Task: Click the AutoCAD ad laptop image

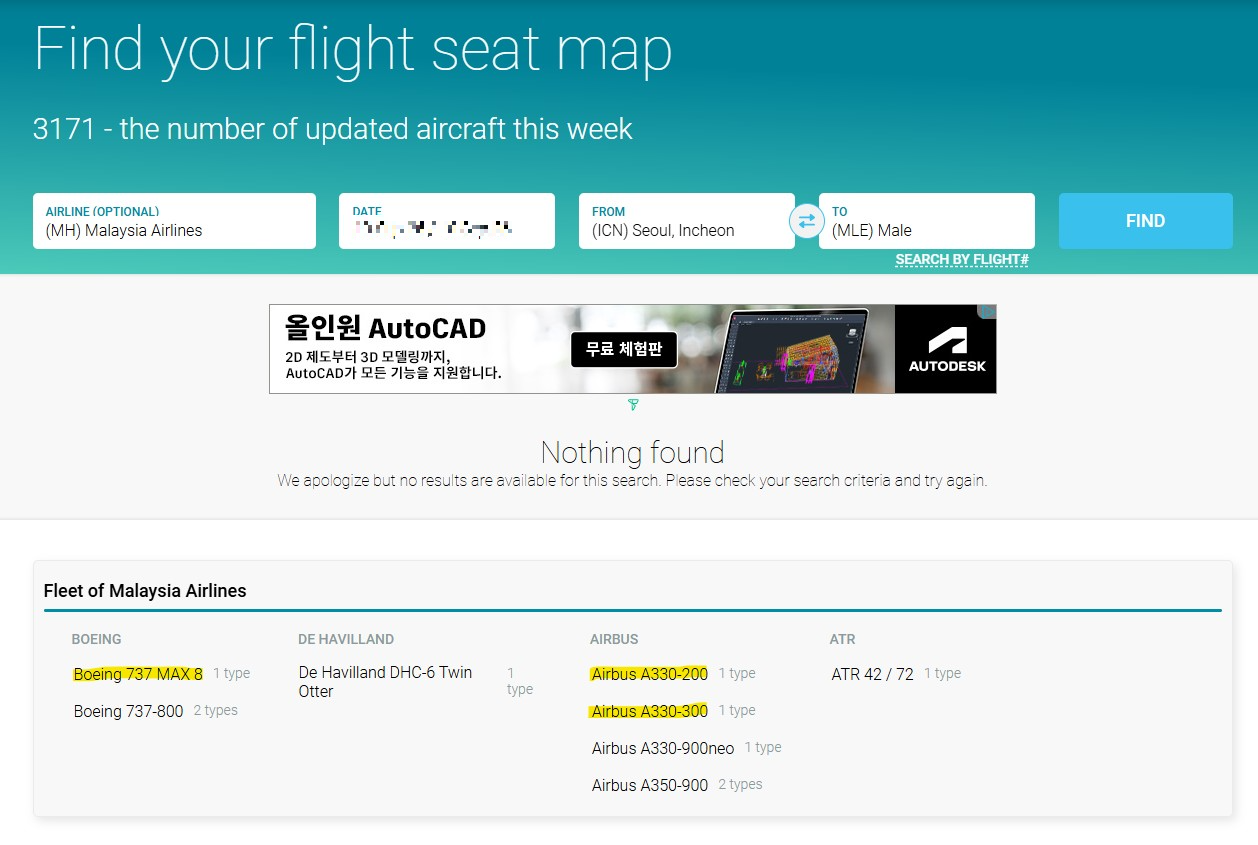Action: pyautogui.click(x=790, y=348)
